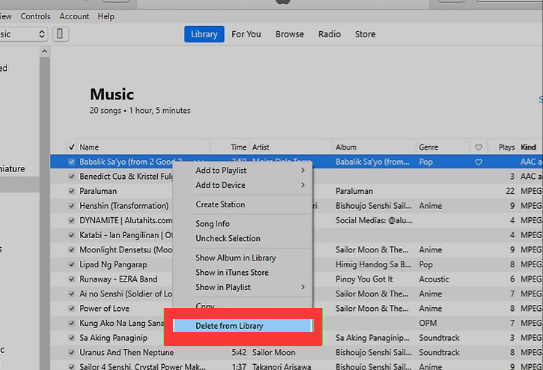Open the Account menu
The image size is (543, 370).
(74, 16)
